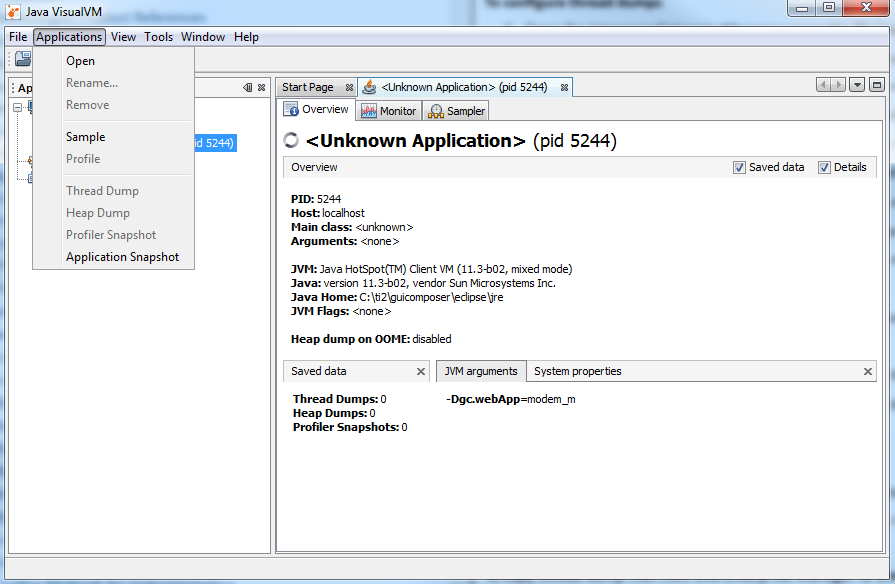This screenshot has height=584, width=895.
Task: Click the Thread Dumps: 0 text
Action: click(x=340, y=399)
